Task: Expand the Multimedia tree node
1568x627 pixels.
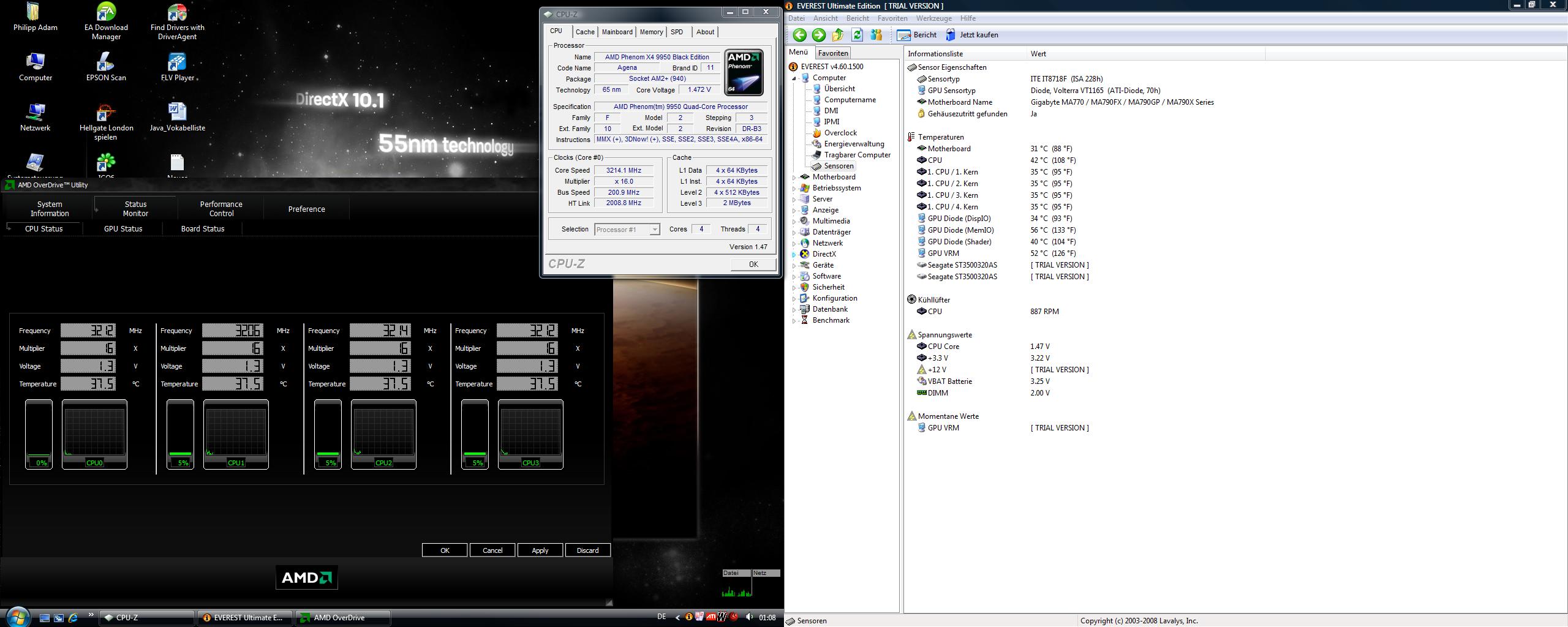Action: (794, 222)
